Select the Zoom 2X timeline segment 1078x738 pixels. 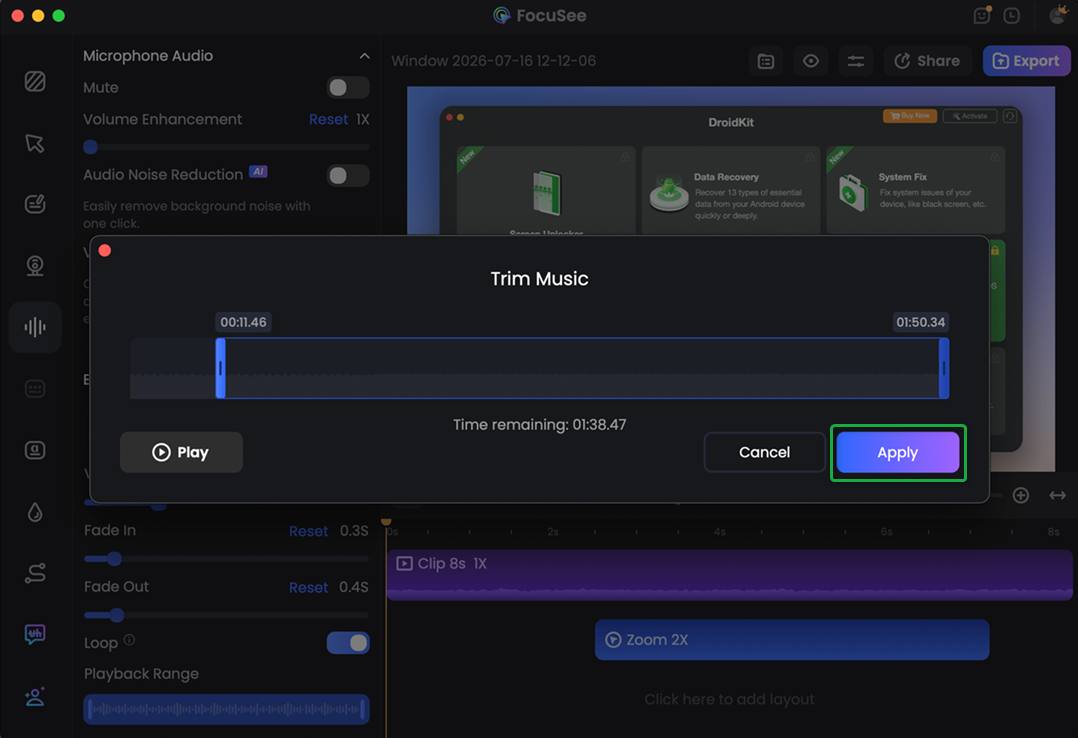click(x=791, y=640)
